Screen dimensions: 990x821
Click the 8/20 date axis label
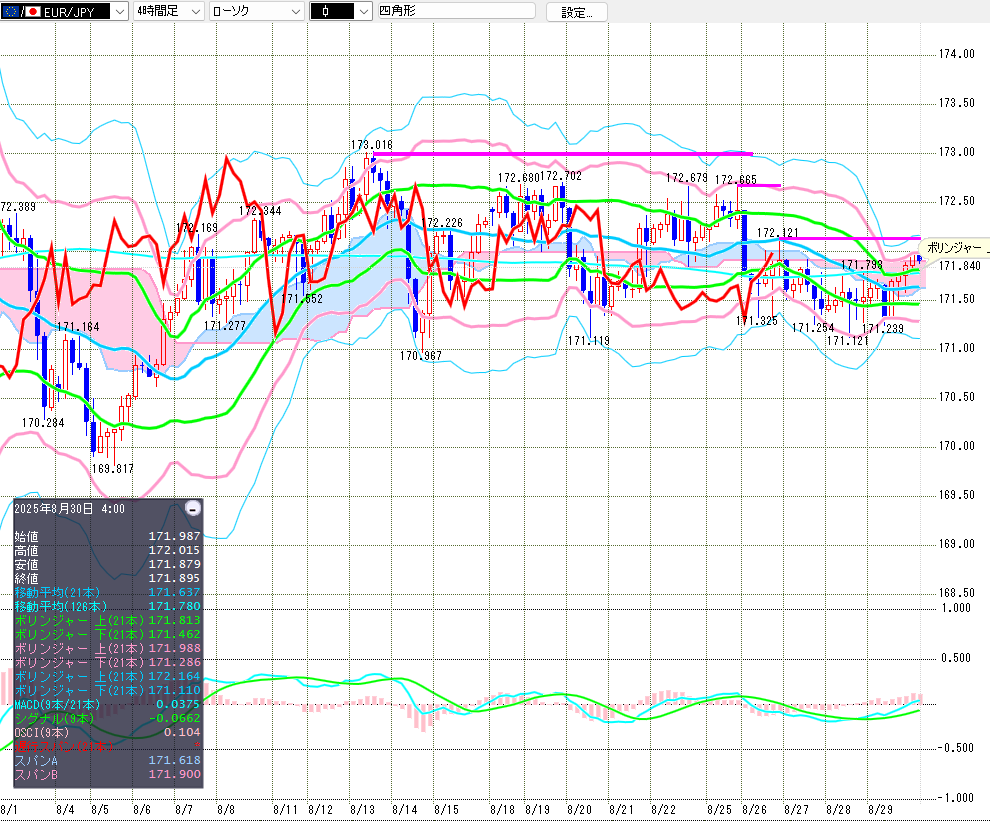pos(579,810)
